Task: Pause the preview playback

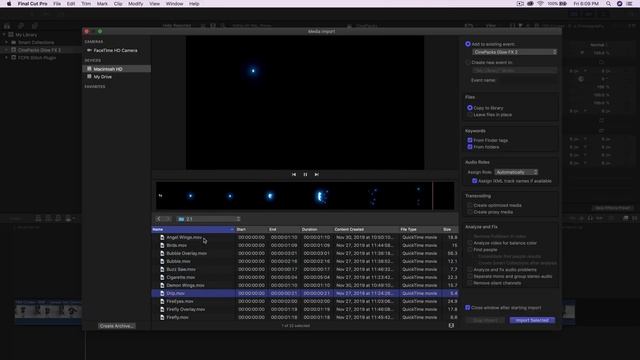Action: (x=305, y=174)
